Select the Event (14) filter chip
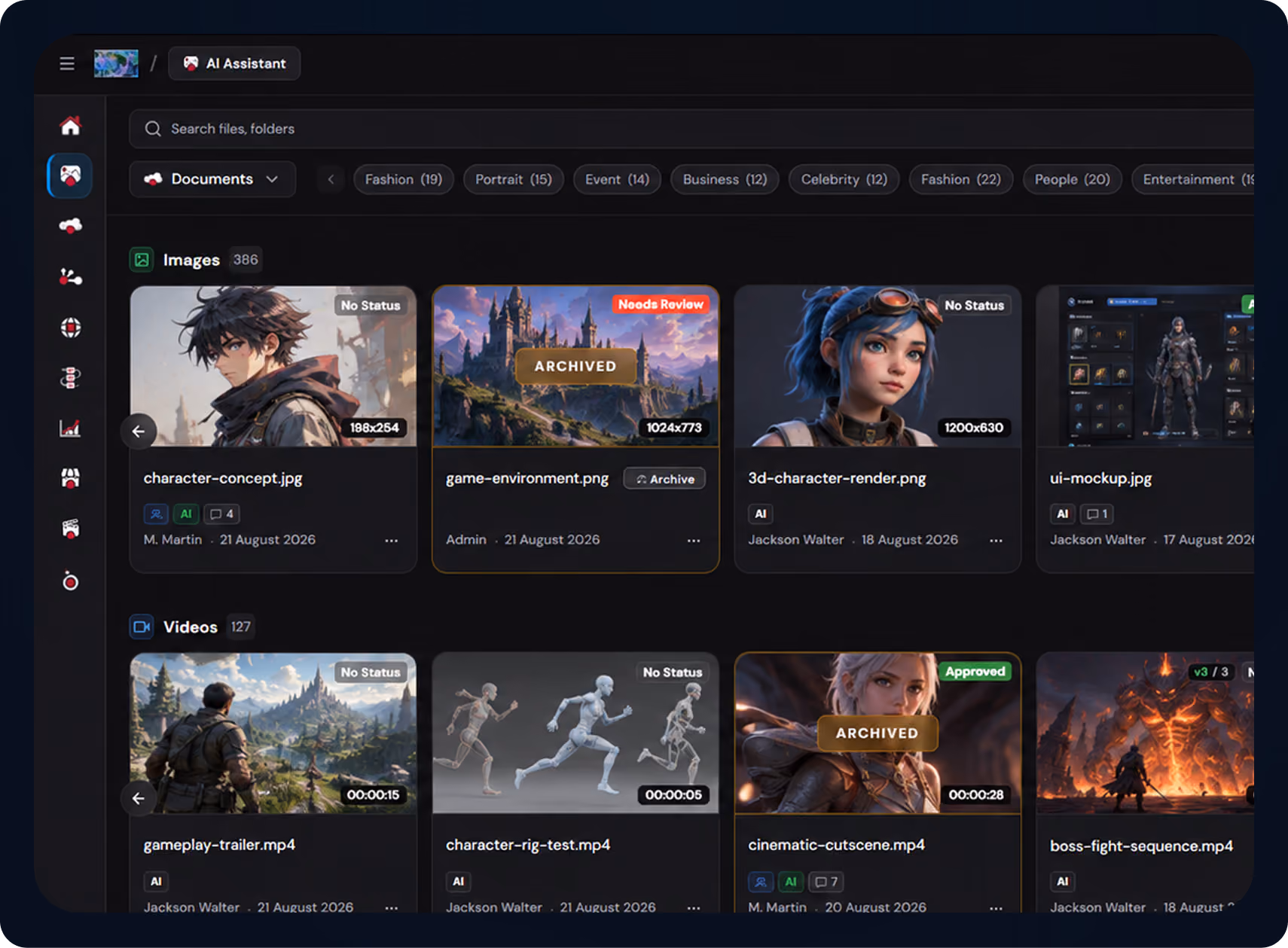 coord(617,179)
